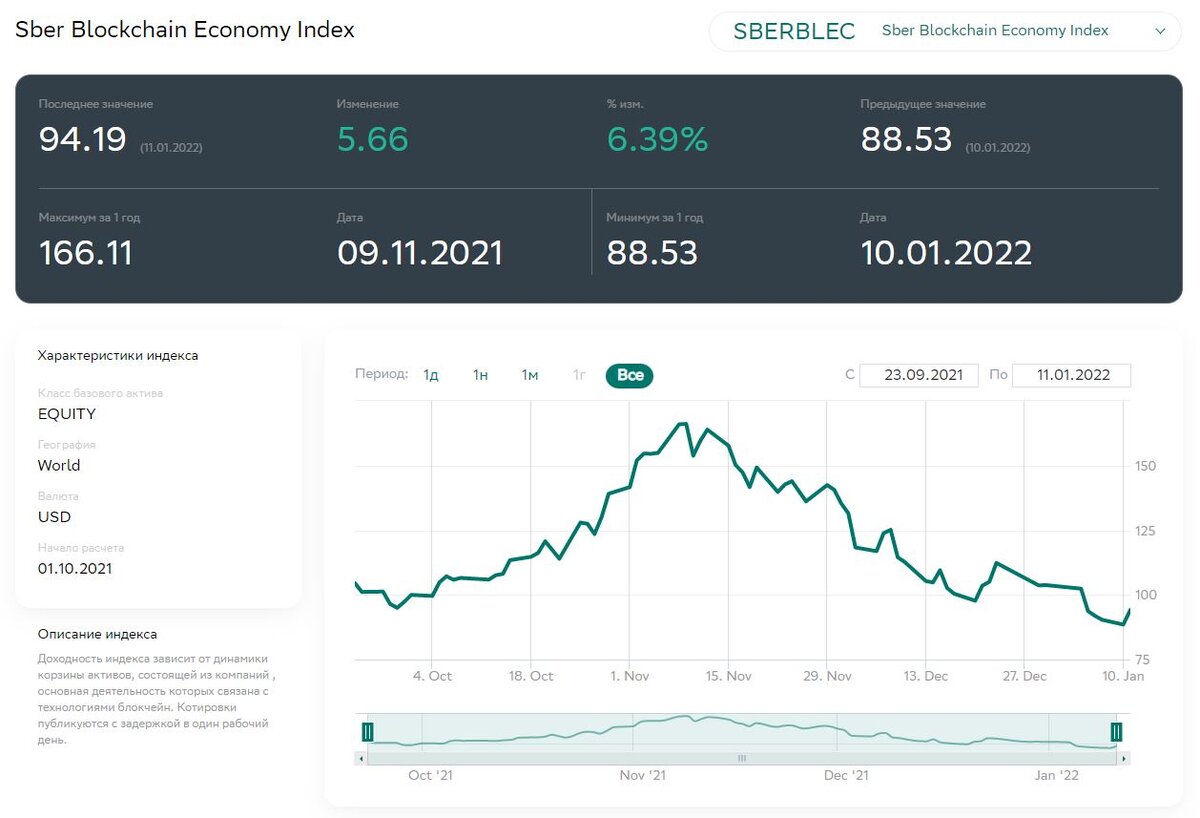Screen dimensions: 1200x818
Task: Click the minimum date 10.01.2022
Action: point(946,252)
